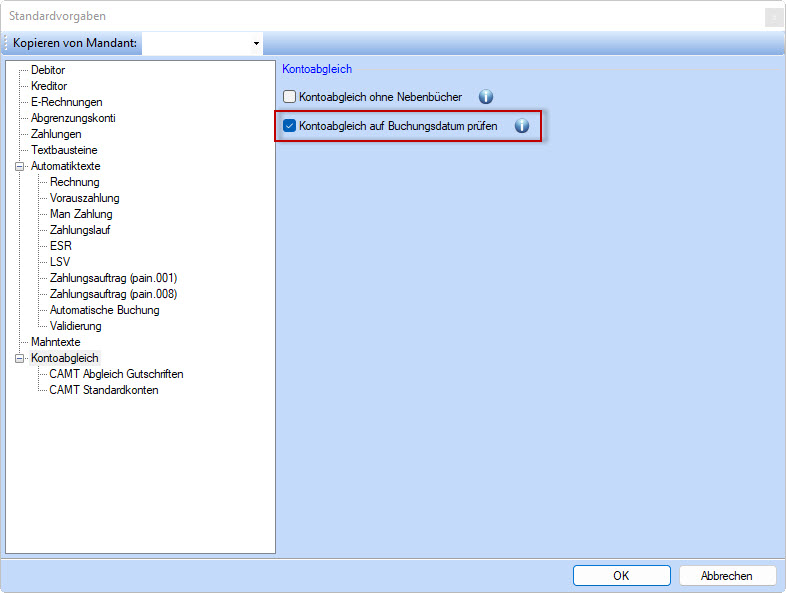The image size is (786, 593).
Task: Open the Kopieren von Mandant dropdown
Action: point(256,43)
